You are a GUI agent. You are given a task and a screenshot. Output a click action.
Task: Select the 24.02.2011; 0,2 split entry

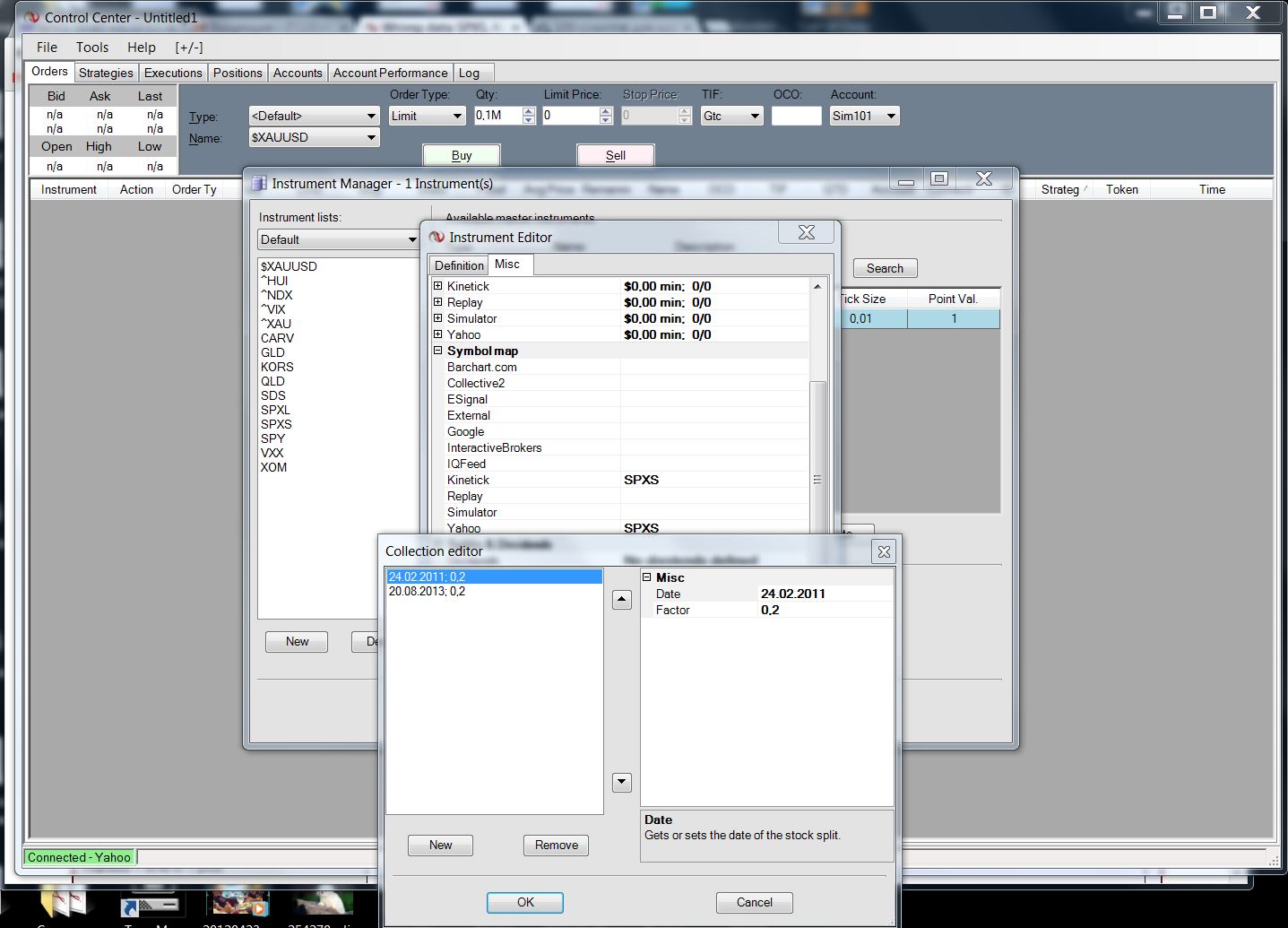click(495, 577)
